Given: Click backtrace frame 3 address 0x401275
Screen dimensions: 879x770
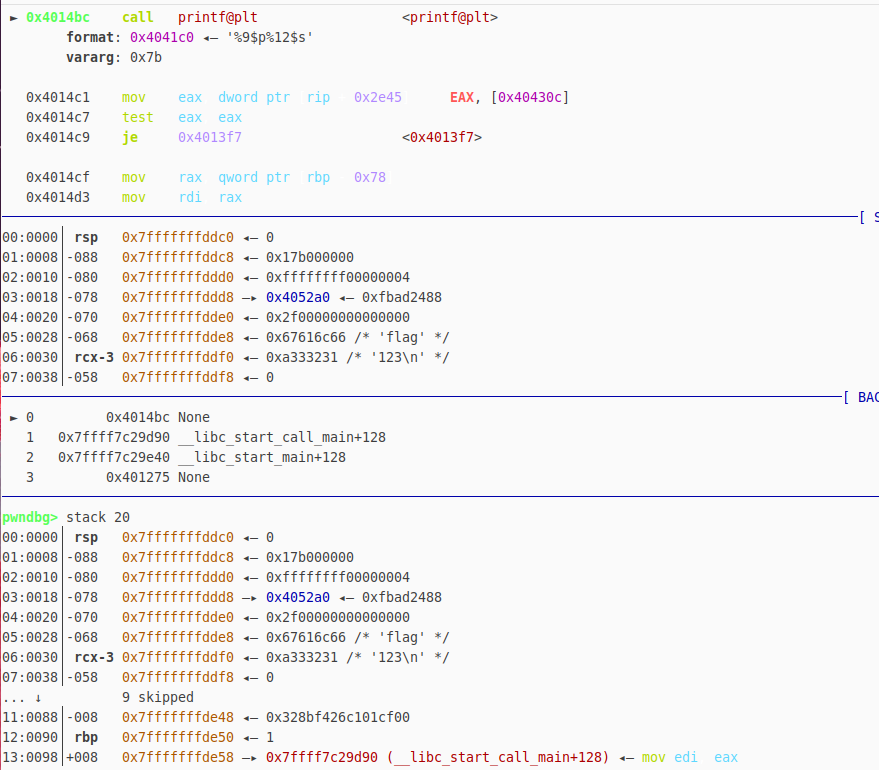Looking at the screenshot, I should [137, 477].
